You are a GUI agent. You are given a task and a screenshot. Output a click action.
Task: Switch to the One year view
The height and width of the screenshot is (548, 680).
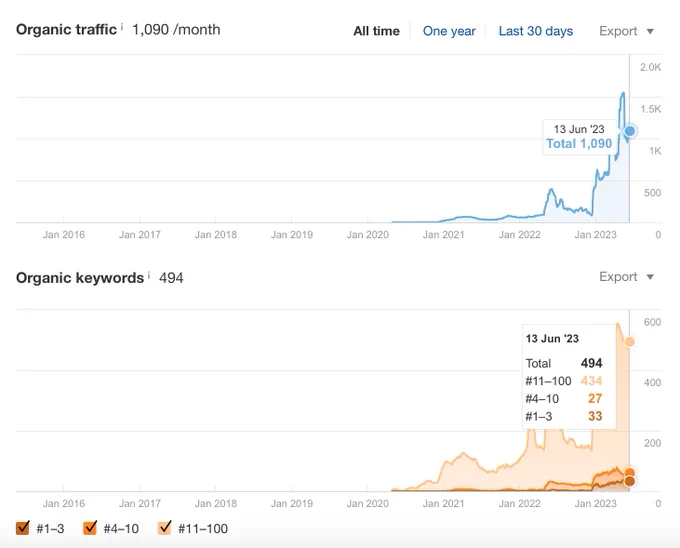click(449, 31)
